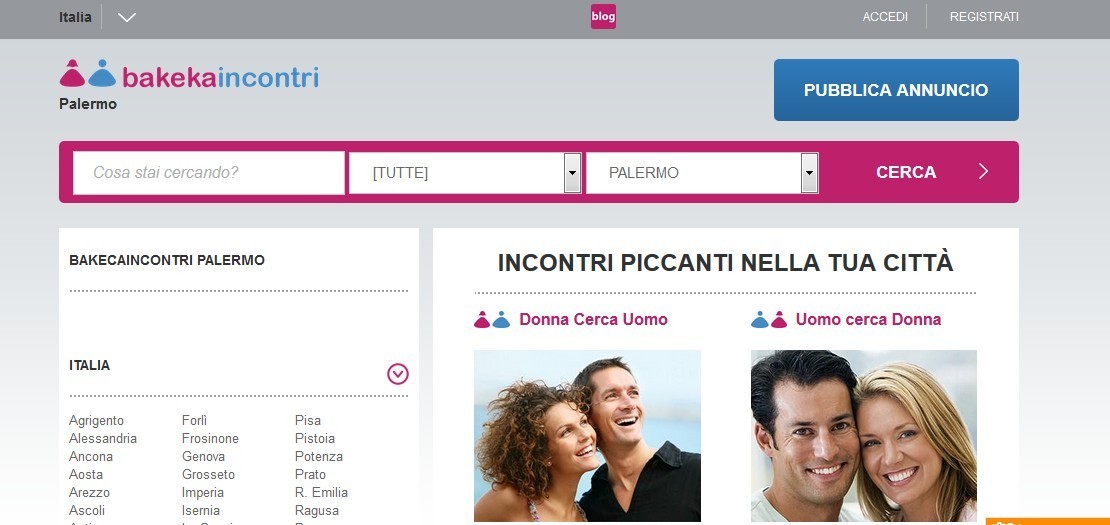Open the Donna Cerca Uomo category link

[593, 319]
